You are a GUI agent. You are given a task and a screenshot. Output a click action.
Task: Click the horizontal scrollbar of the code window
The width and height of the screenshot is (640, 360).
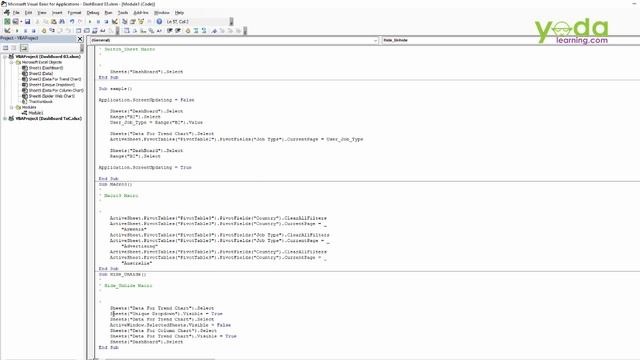coord(159,359)
